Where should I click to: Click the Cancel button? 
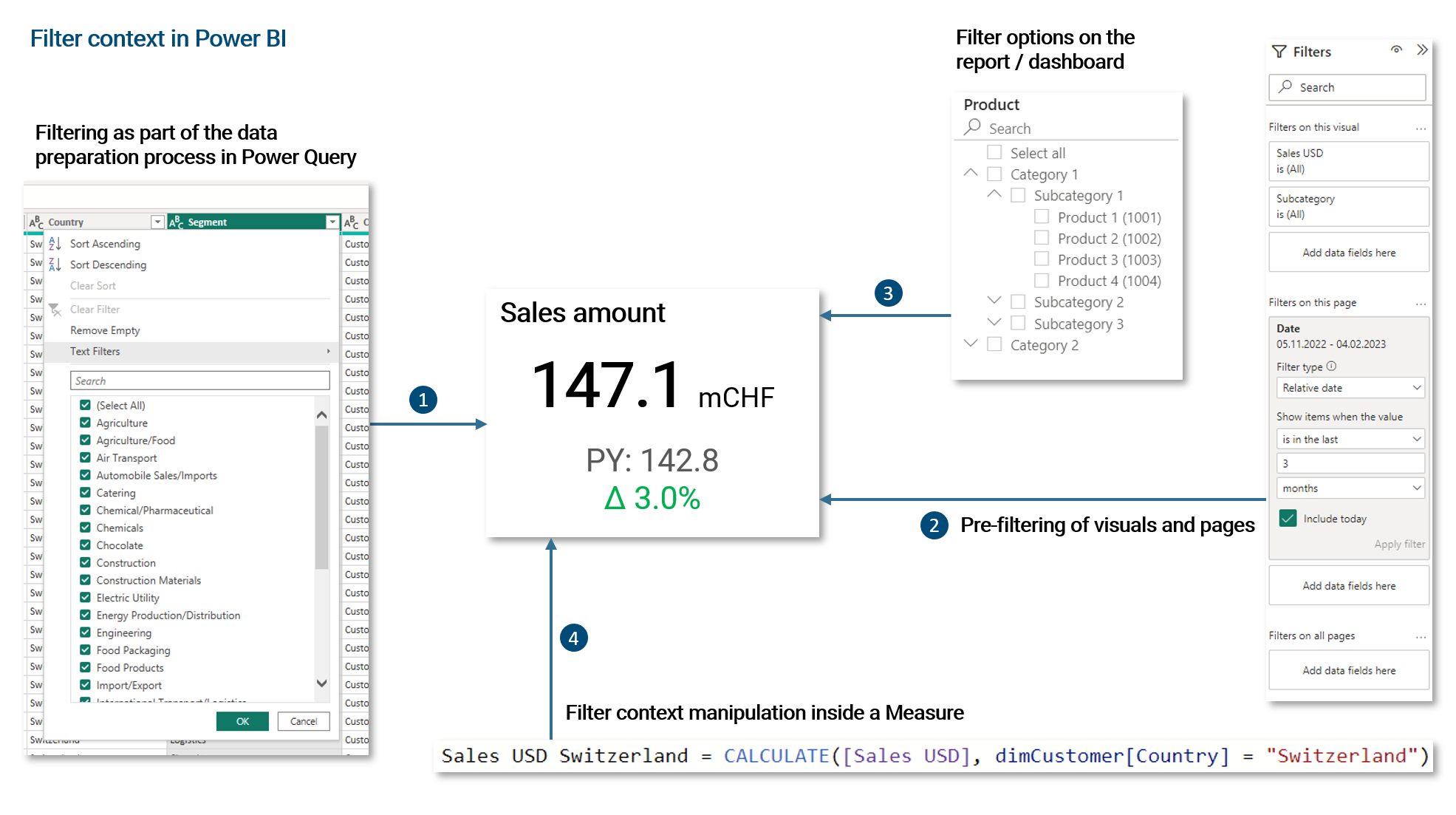[x=304, y=721]
